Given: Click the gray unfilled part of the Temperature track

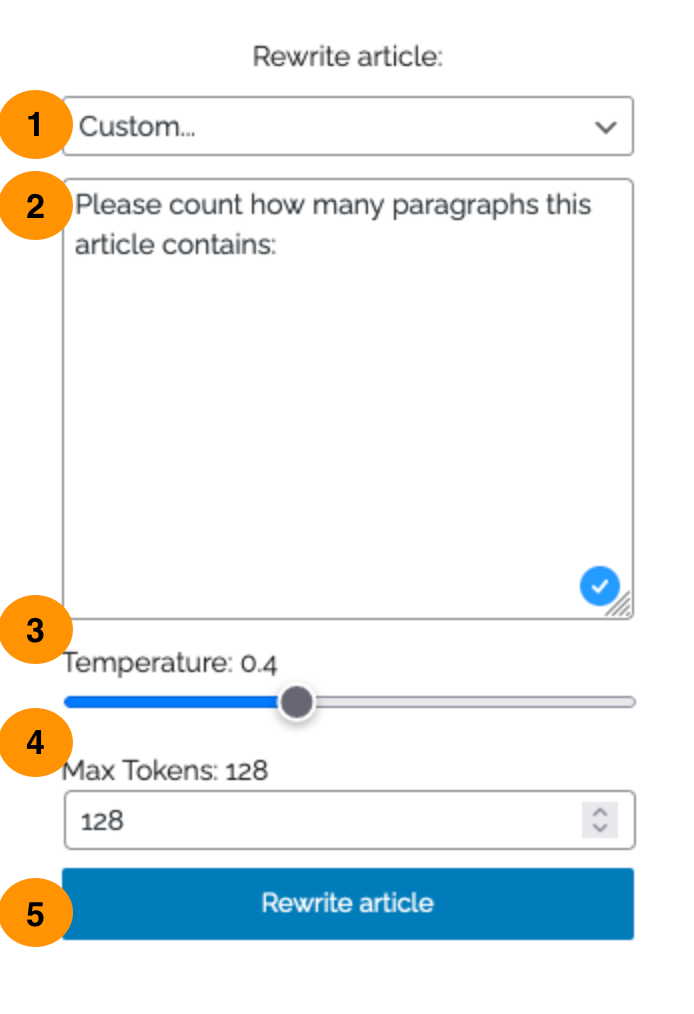Looking at the screenshot, I should click(474, 702).
